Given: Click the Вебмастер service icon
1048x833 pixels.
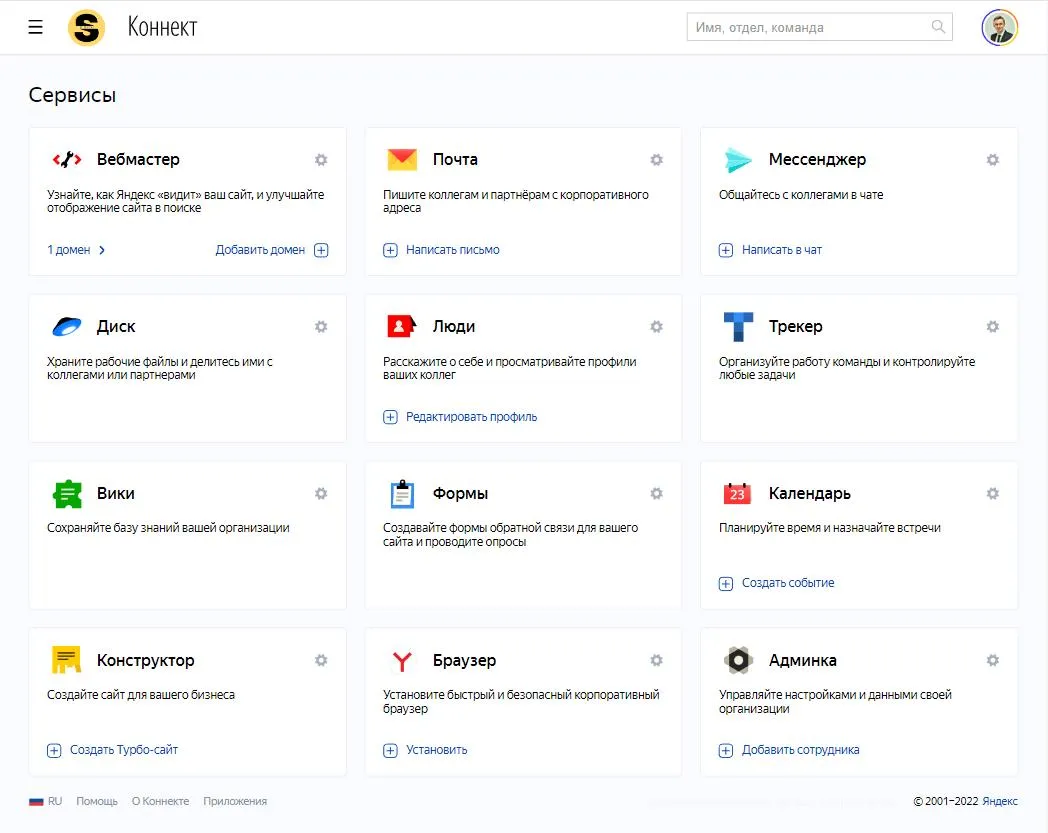Looking at the screenshot, I should point(66,159).
